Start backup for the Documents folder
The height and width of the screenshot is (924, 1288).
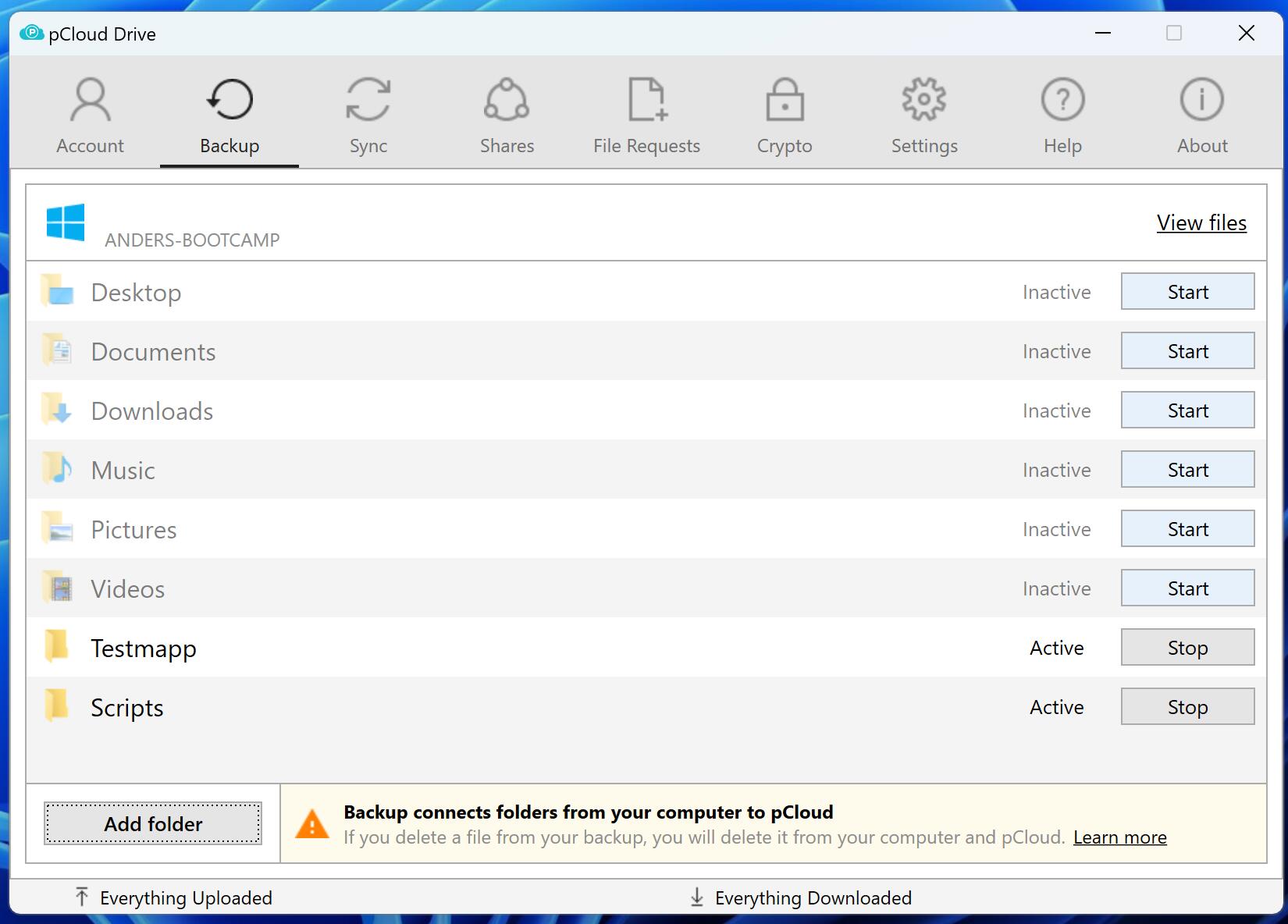1187,351
